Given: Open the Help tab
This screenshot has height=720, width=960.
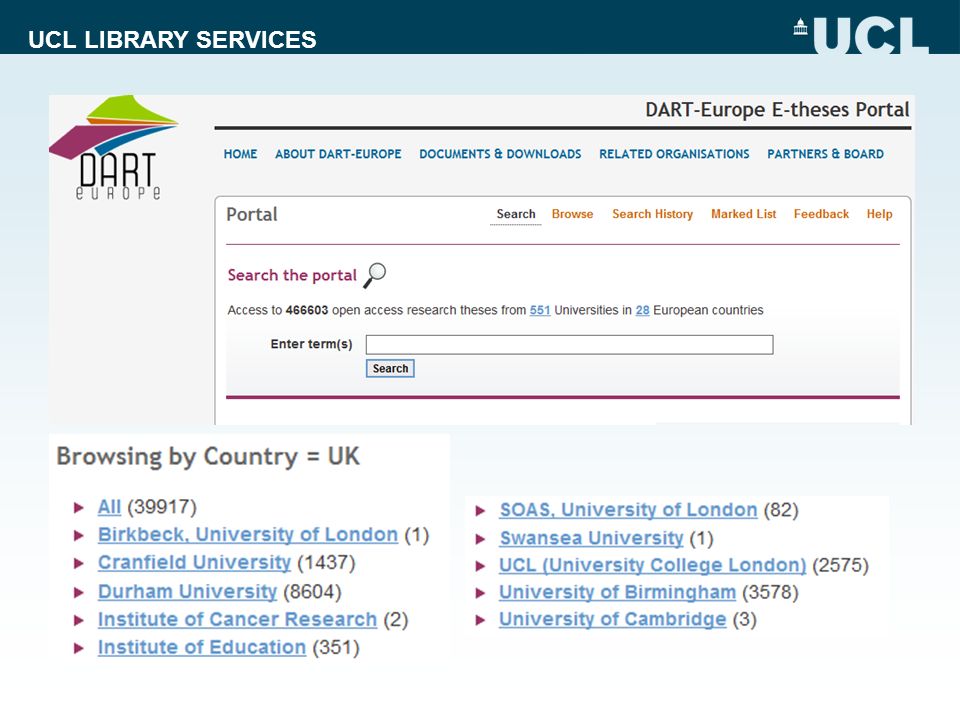Looking at the screenshot, I should tap(879, 214).
